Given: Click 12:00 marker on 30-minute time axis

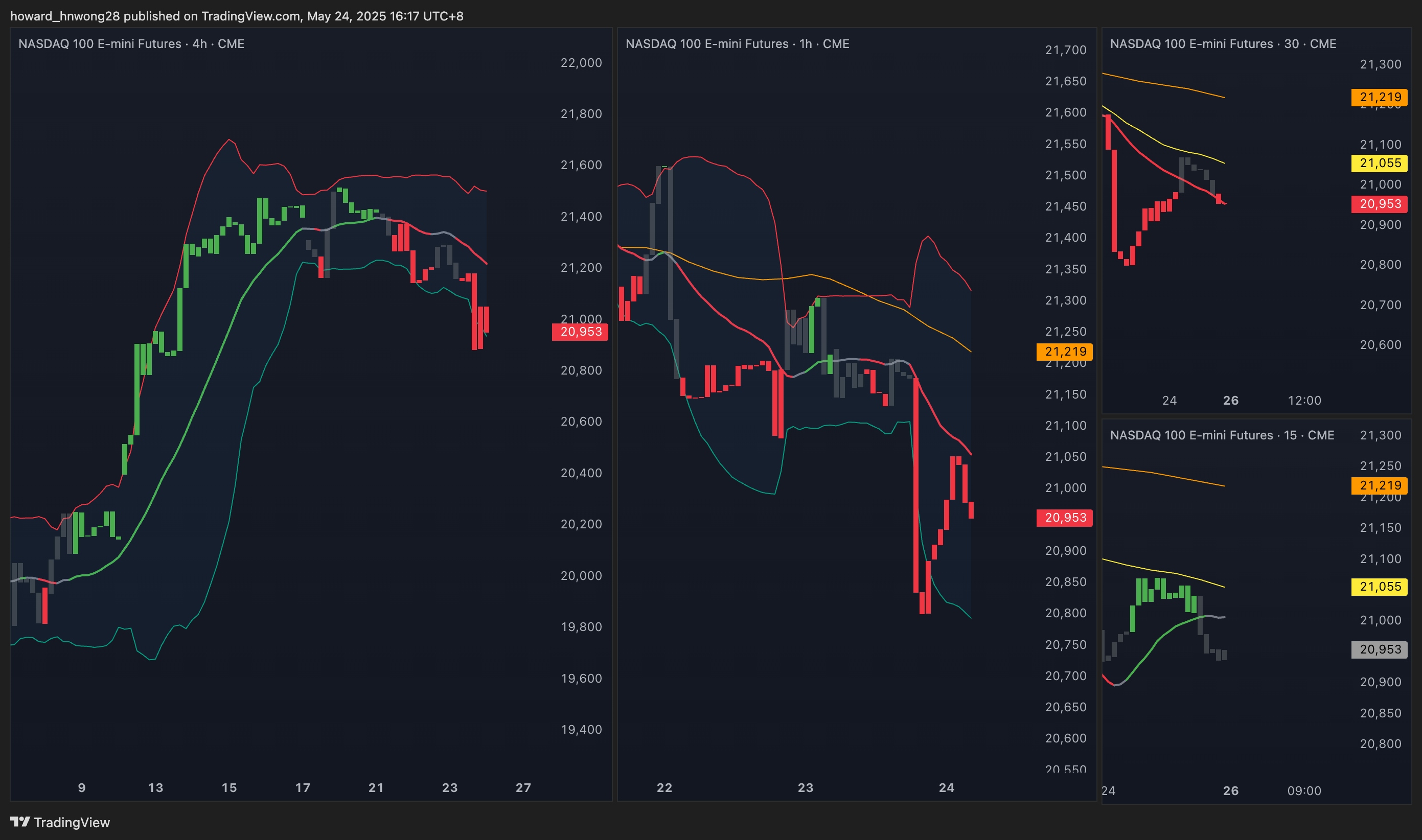Looking at the screenshot, I should pyautogui.click(x=1304, y=400).
